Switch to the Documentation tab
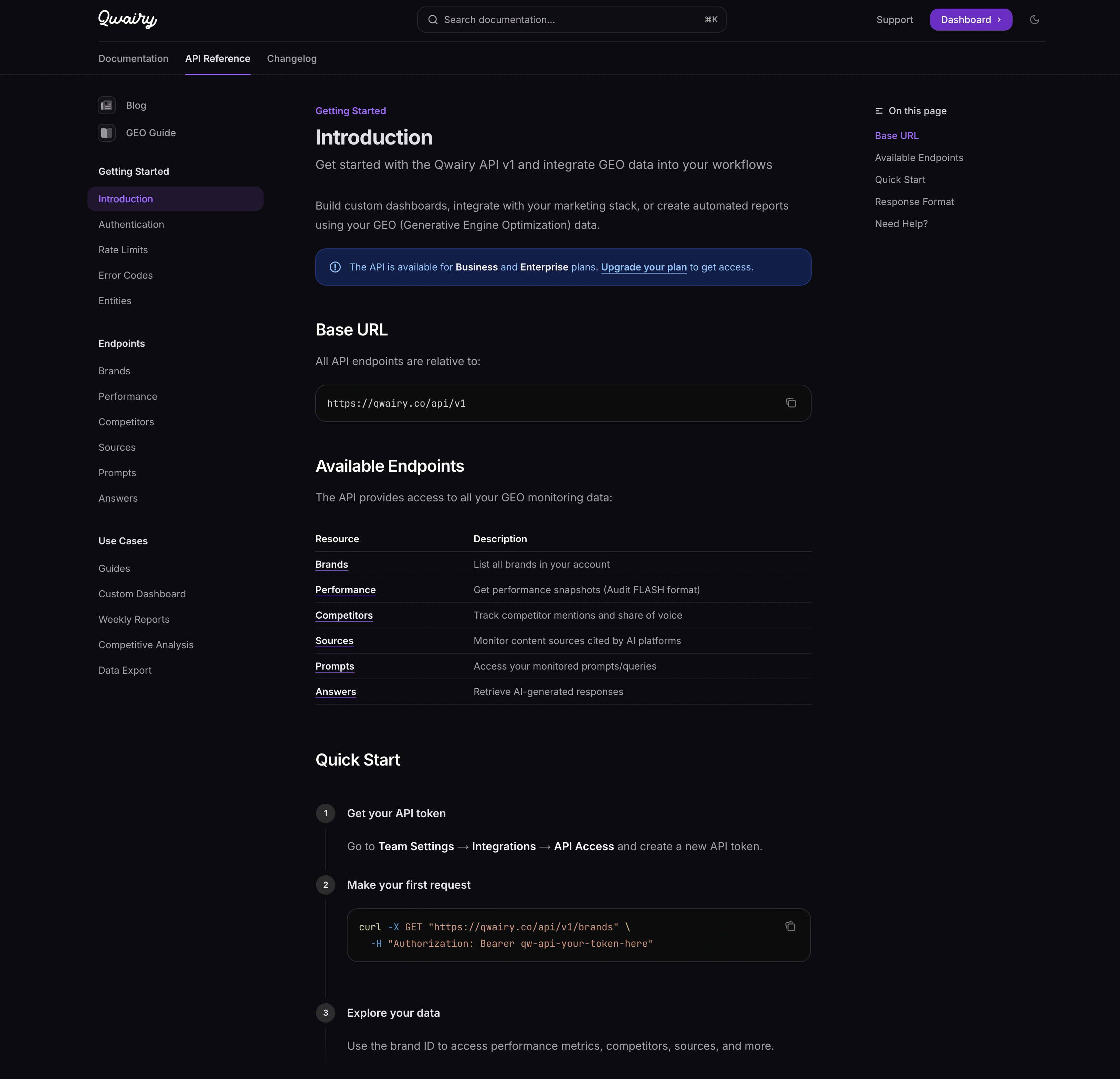1120x1079 pixels. pyautogui.click(x=133, y=59)
